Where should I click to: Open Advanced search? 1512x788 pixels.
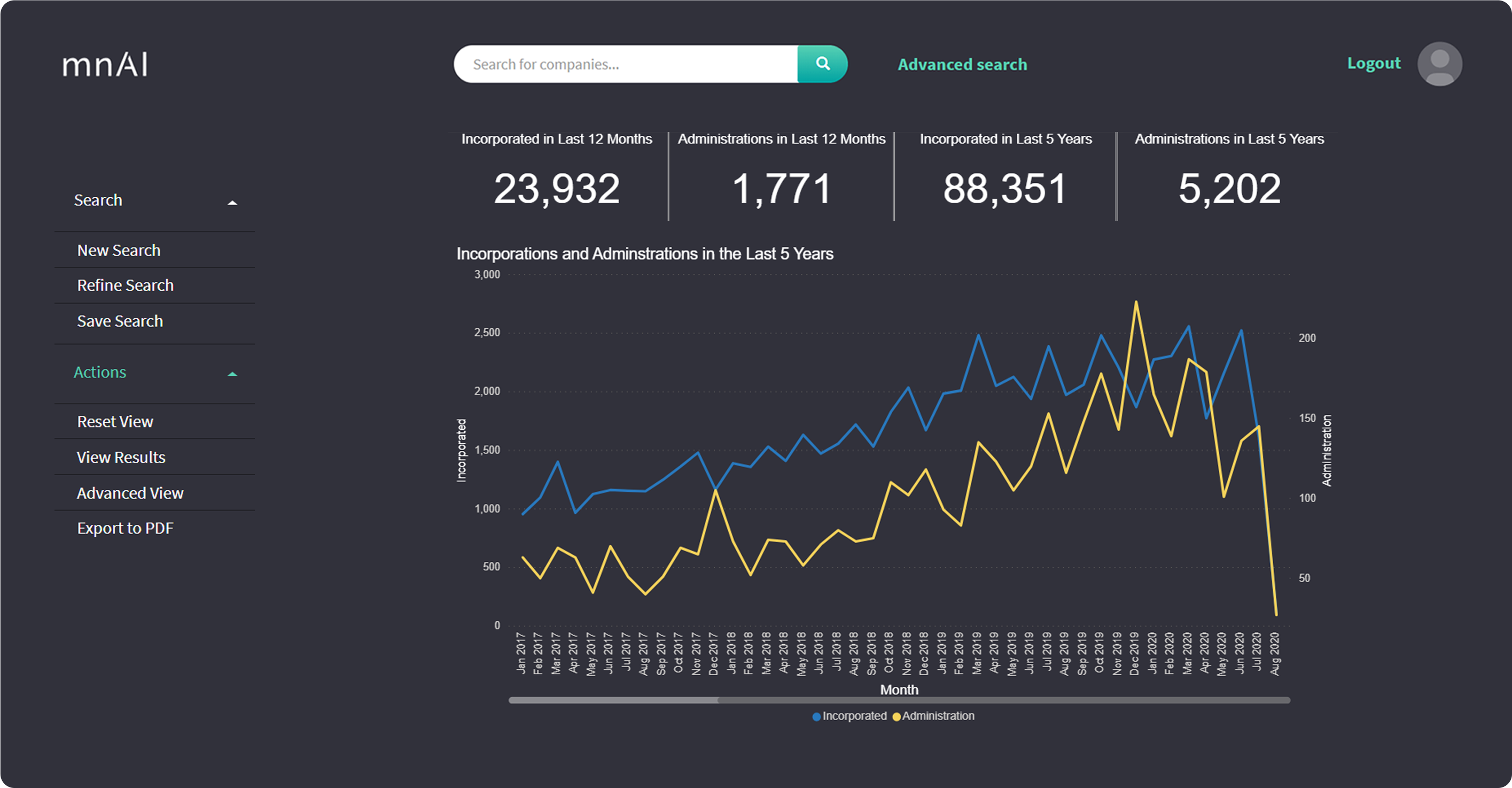962,65
